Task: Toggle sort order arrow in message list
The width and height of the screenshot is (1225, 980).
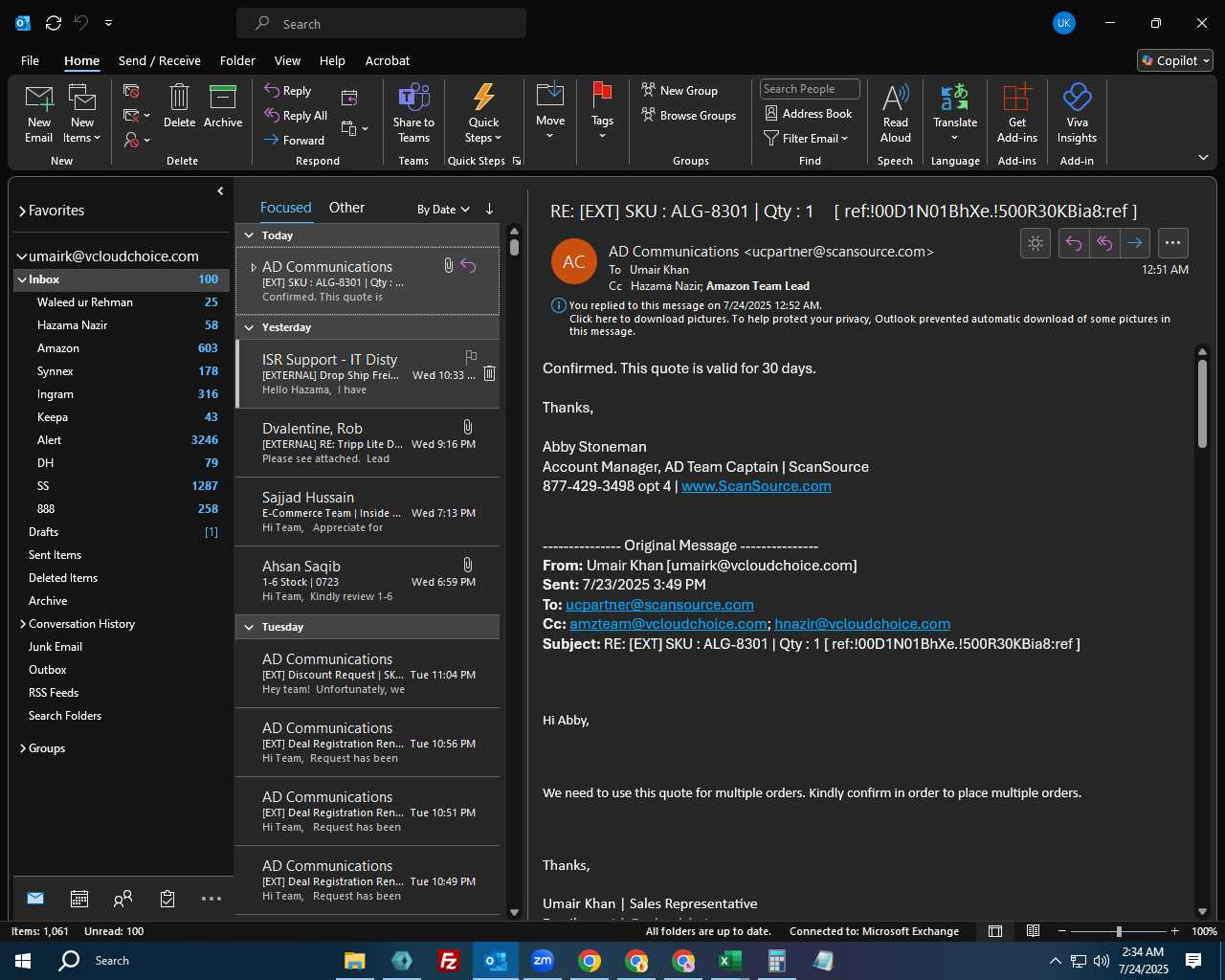Action: pyautogui.click(x=489, y=209)
